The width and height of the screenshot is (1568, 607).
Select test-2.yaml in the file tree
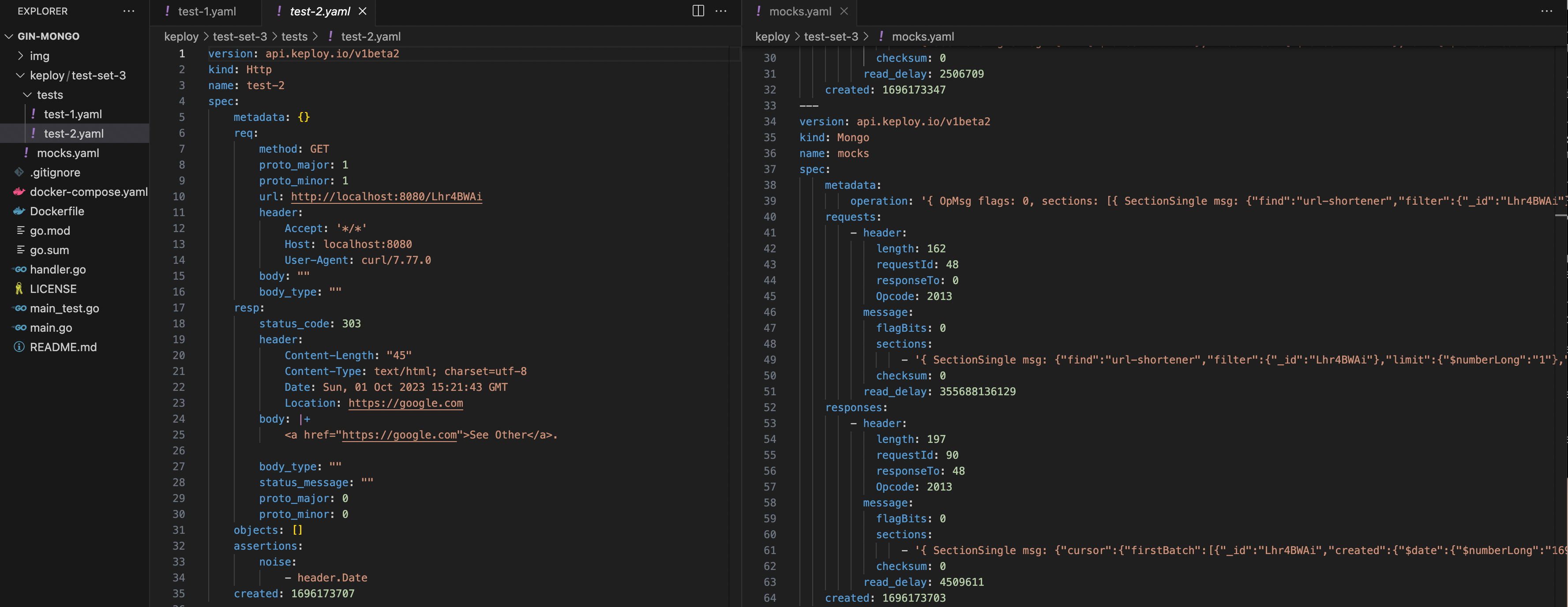coord(74,133)
